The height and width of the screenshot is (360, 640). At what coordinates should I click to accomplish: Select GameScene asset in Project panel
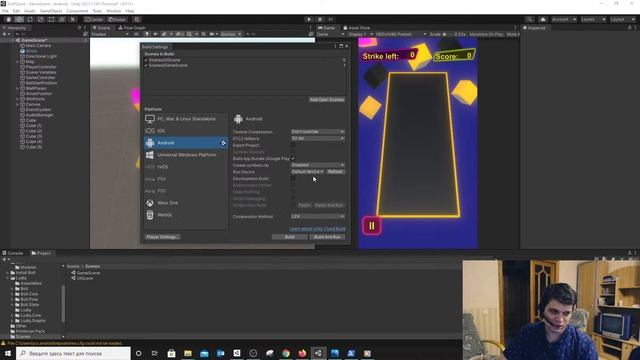(88, 273)
